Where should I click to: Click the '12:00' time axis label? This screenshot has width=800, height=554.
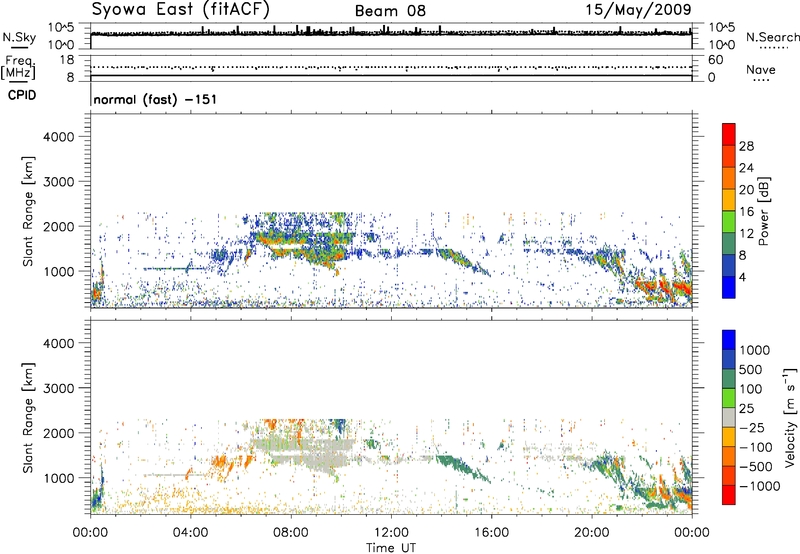[391, 533]
